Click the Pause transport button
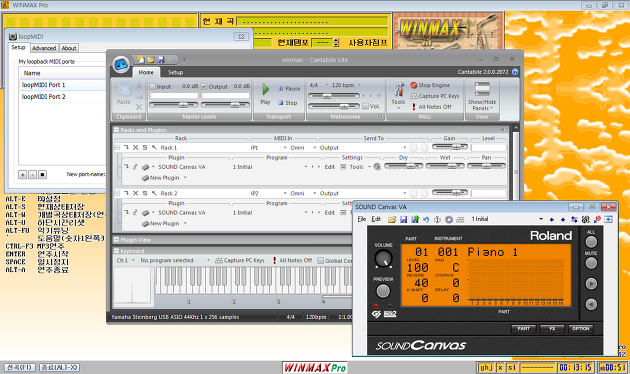Screen dimensions: 630x374 (x=289, y=89)
